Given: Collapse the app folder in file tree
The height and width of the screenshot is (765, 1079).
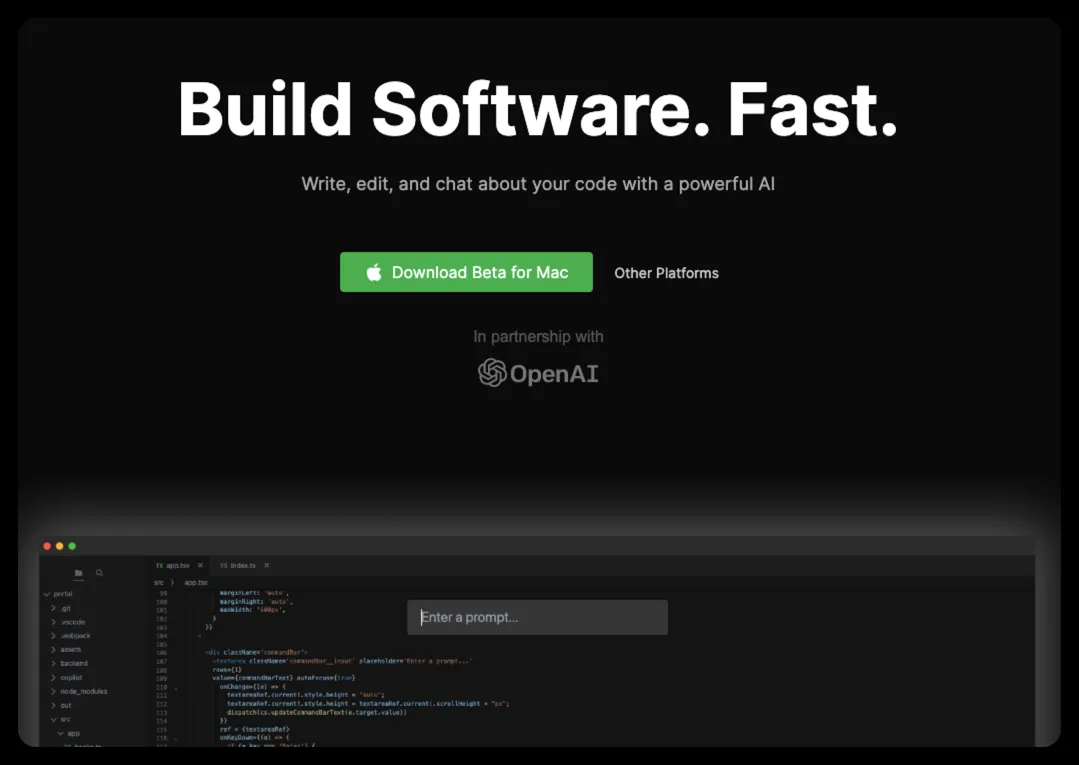Looking at the screenshot, I should [68, 733].
